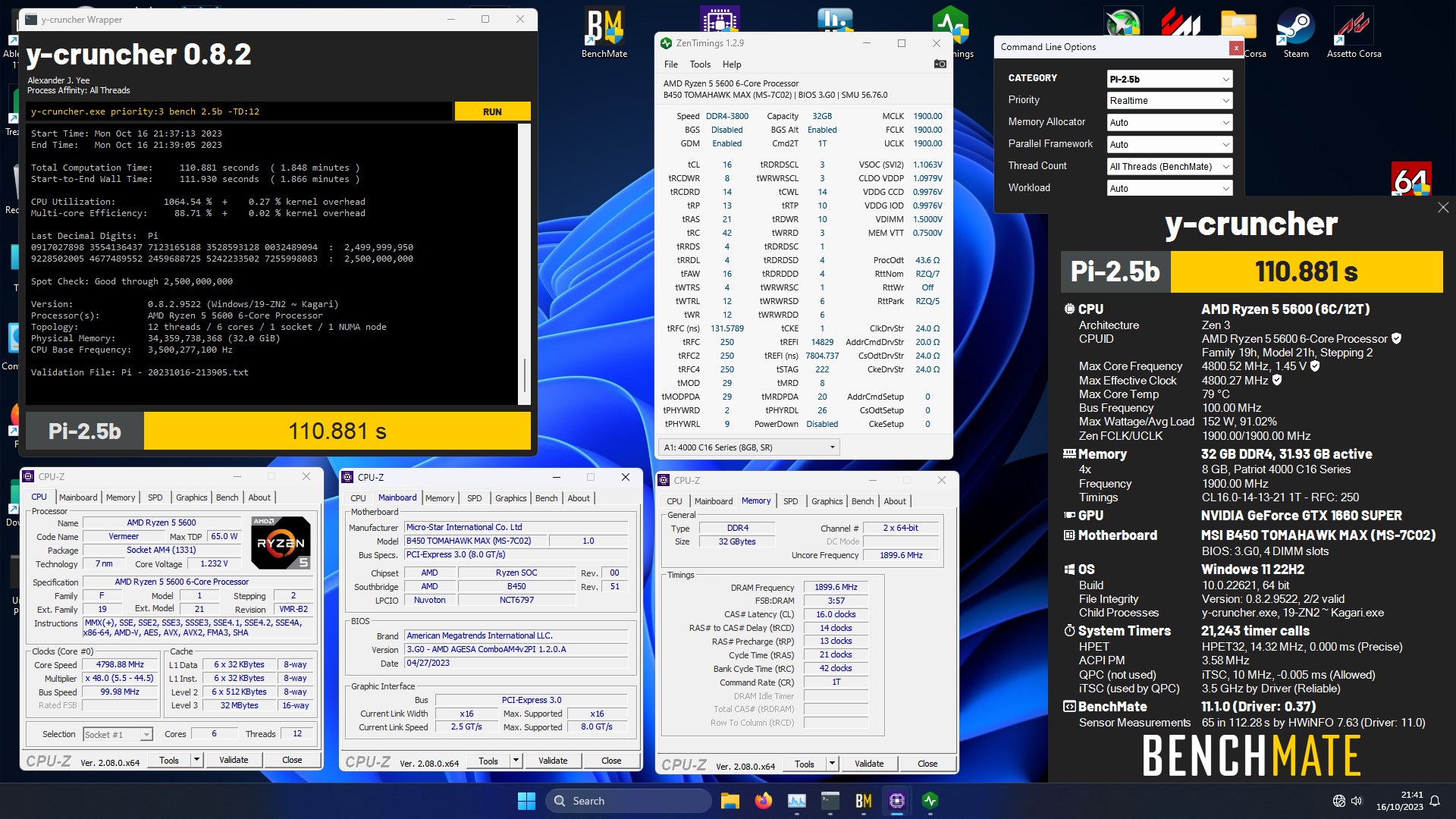Click the 64 desktop icon at right
This screenshot has width=1456, height=819.
[1411, 181]
